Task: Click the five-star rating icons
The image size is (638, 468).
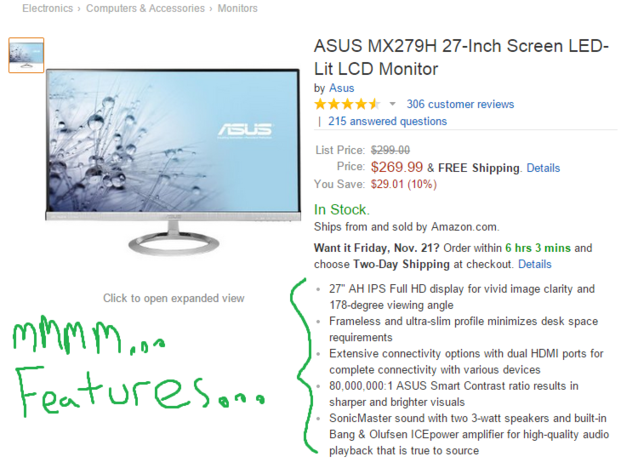Action: click(x=347, y=104)
